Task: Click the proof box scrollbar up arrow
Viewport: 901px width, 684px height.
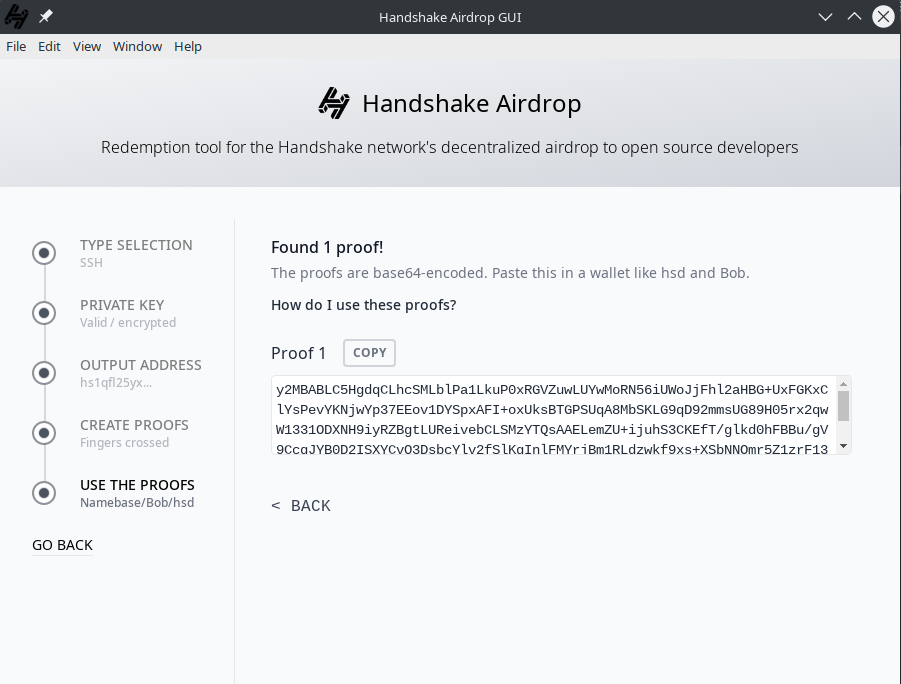Action: [844, 383]
